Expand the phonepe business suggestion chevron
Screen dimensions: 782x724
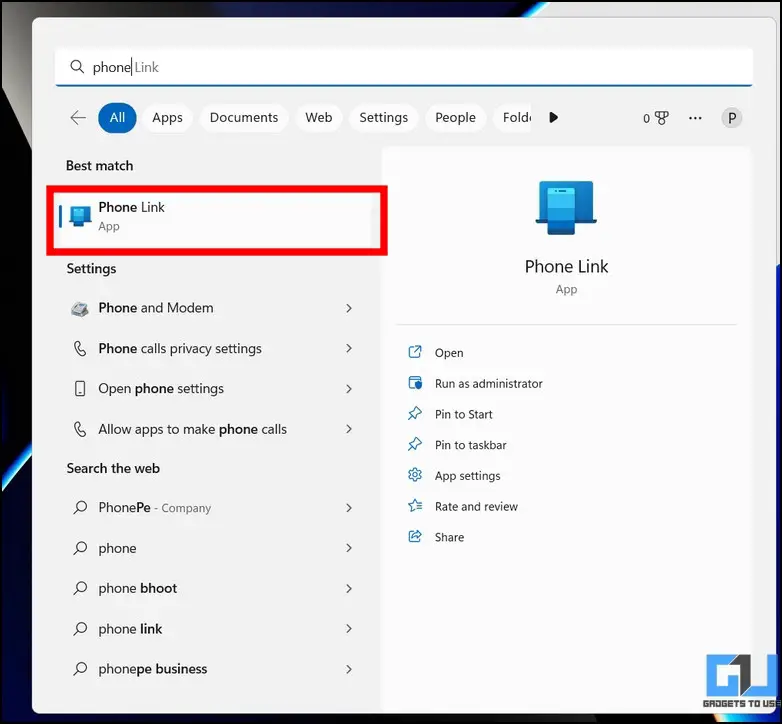349,669
